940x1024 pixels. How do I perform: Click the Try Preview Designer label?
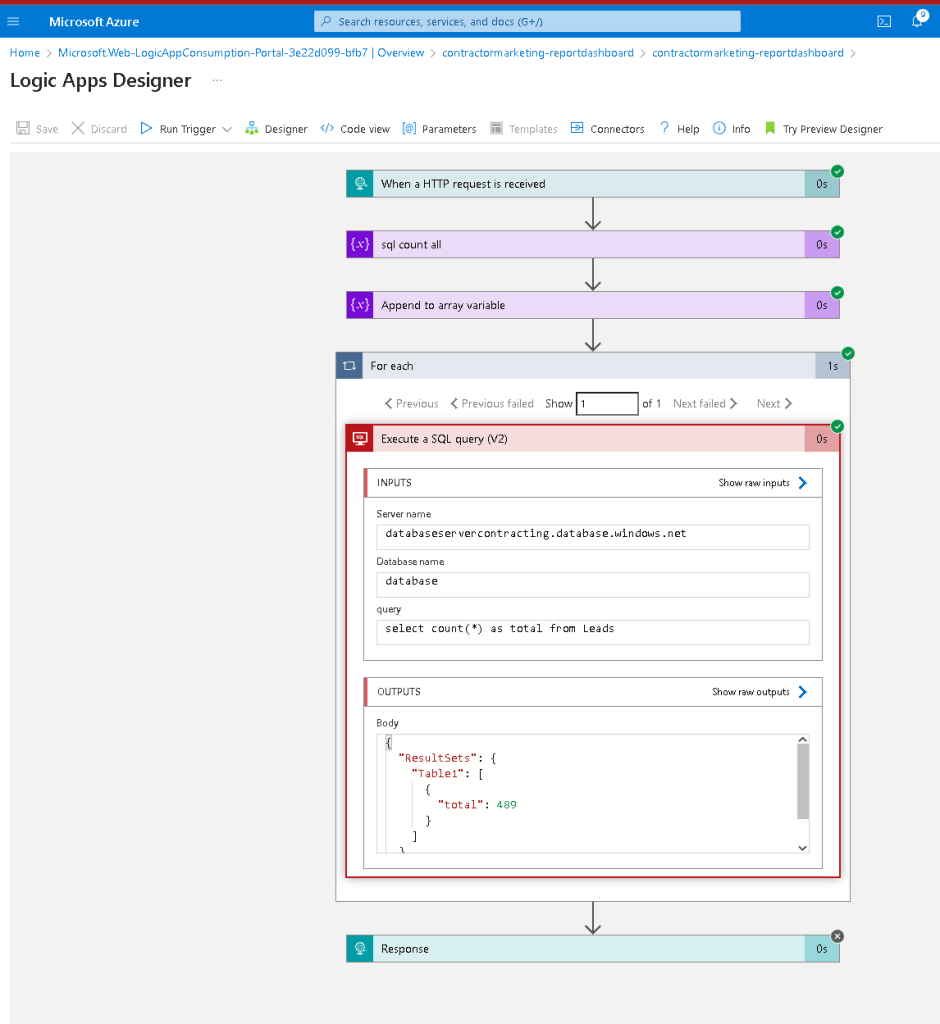coord(832,129)
